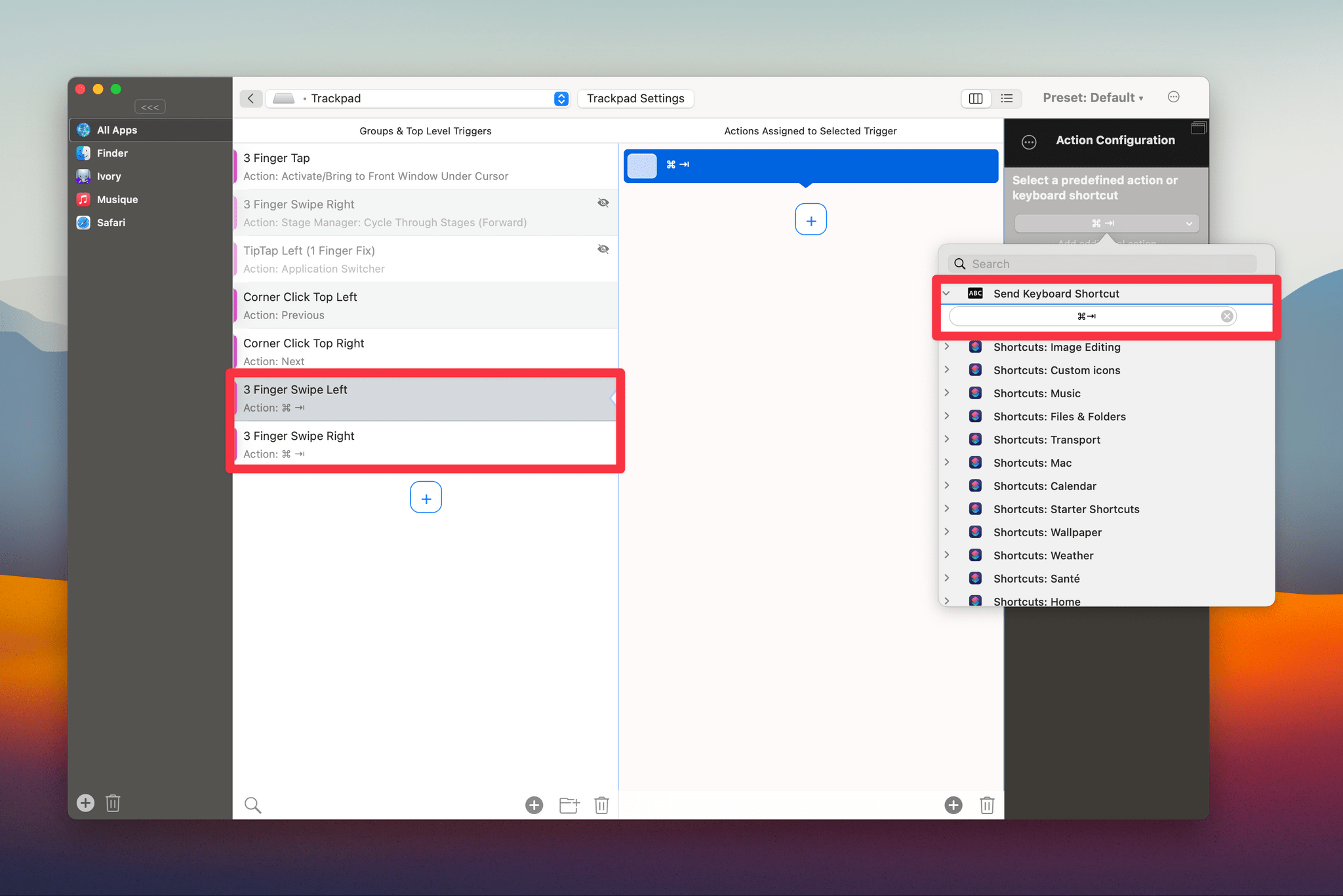Switch to list view layout icon
The height and width of the screenshot is (896, 1343).
[1007, 98]
